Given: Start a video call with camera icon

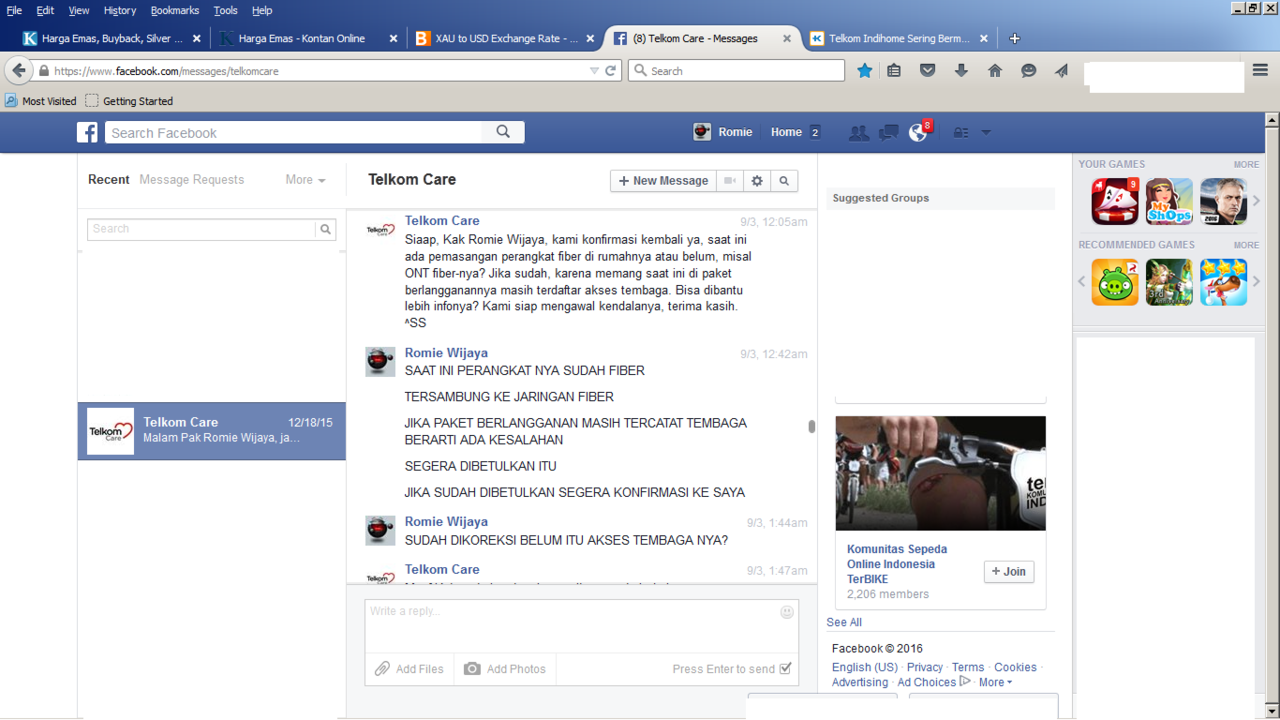Looking at the screenshot, I should tap(730, 181).
